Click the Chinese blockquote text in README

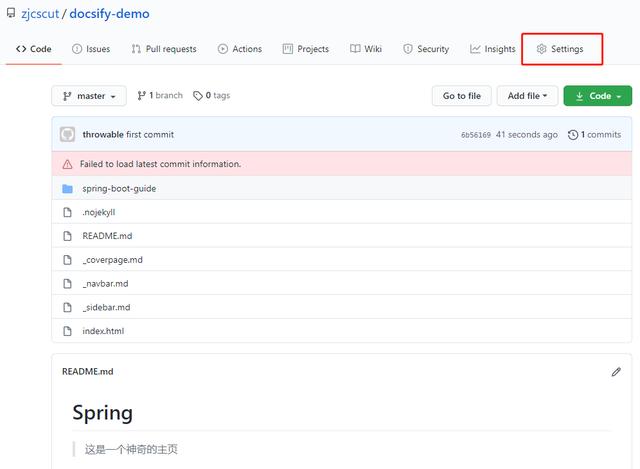point(131,449)
